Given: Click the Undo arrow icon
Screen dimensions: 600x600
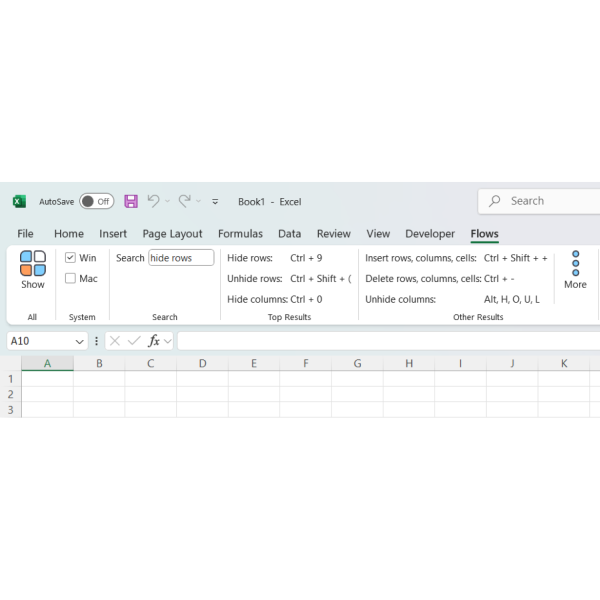Looking at the screenshot, I should coord(153,201).
